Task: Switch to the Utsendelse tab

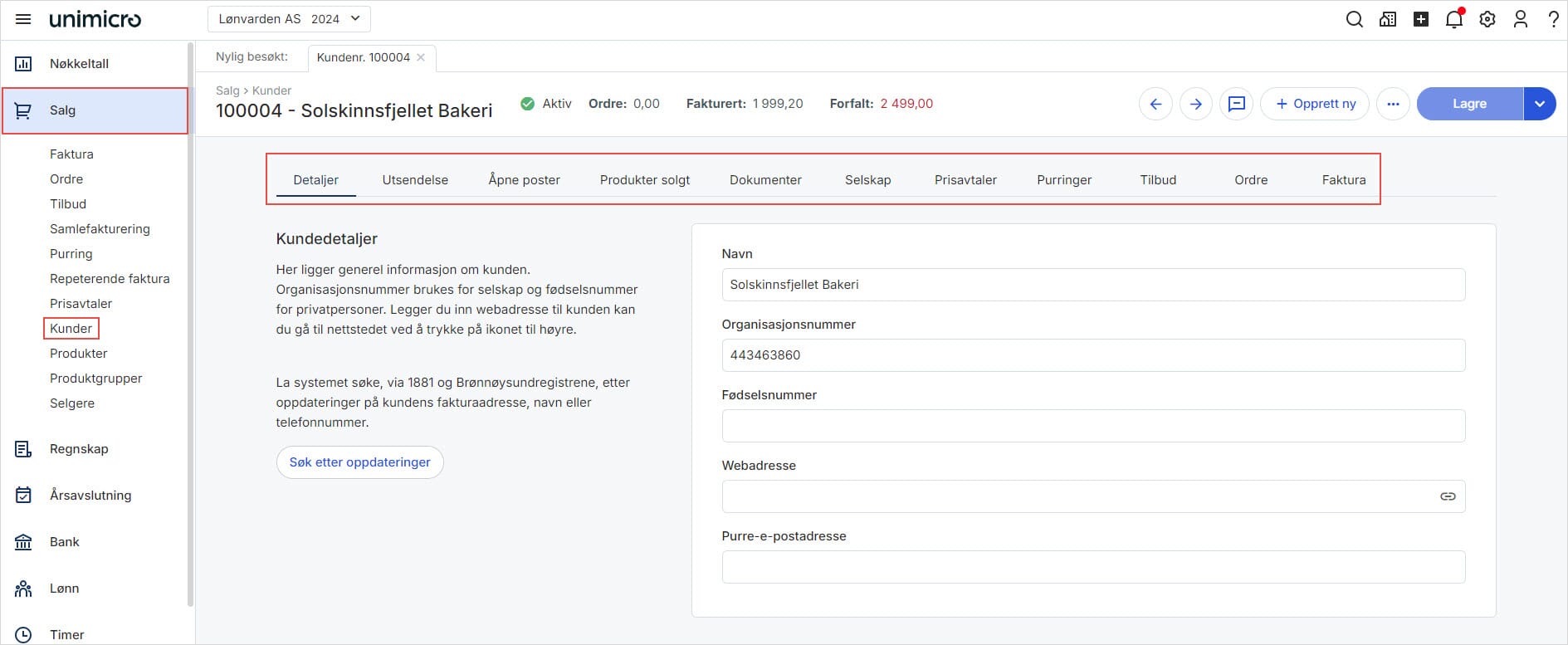Action: (415, 180)
